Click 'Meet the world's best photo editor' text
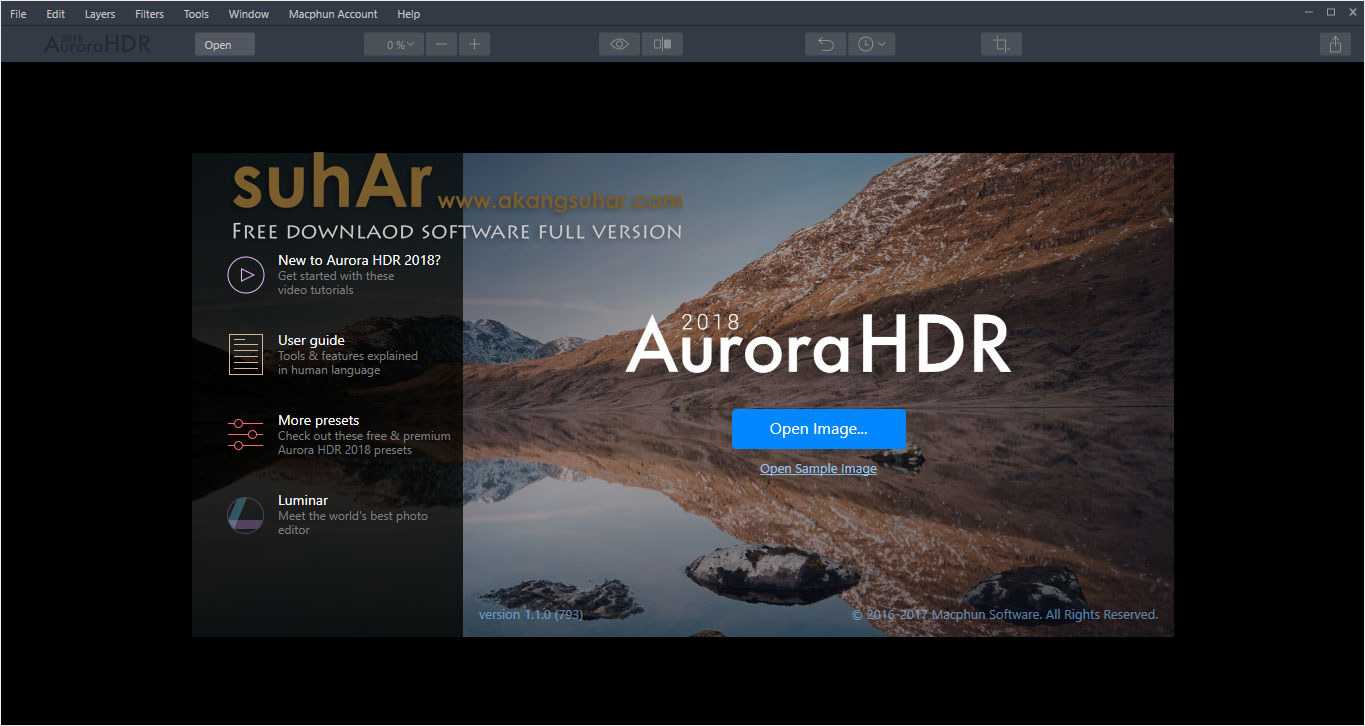1365x726 pixels. 352,523
